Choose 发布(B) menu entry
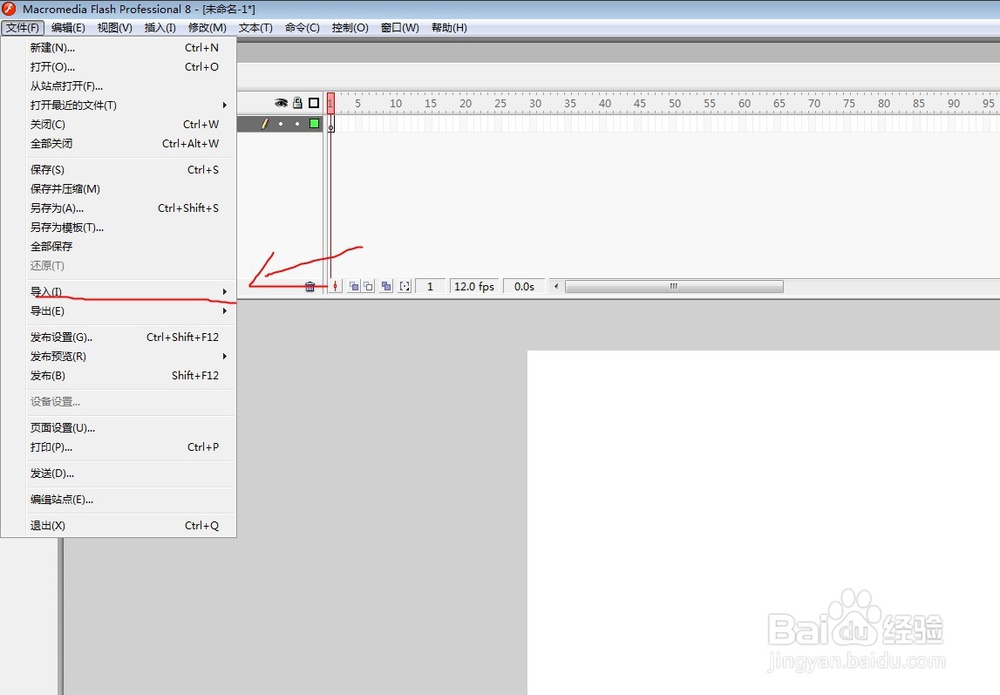Image resolution: width=1000 pixels, height=695 pixels. 119,376
